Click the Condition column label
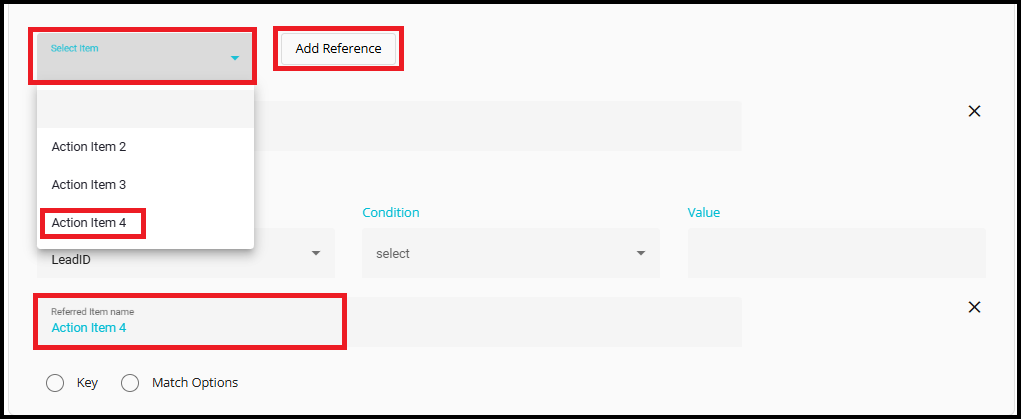The height and width of the screenshot is (419, 1021). (x=390, y=213)
